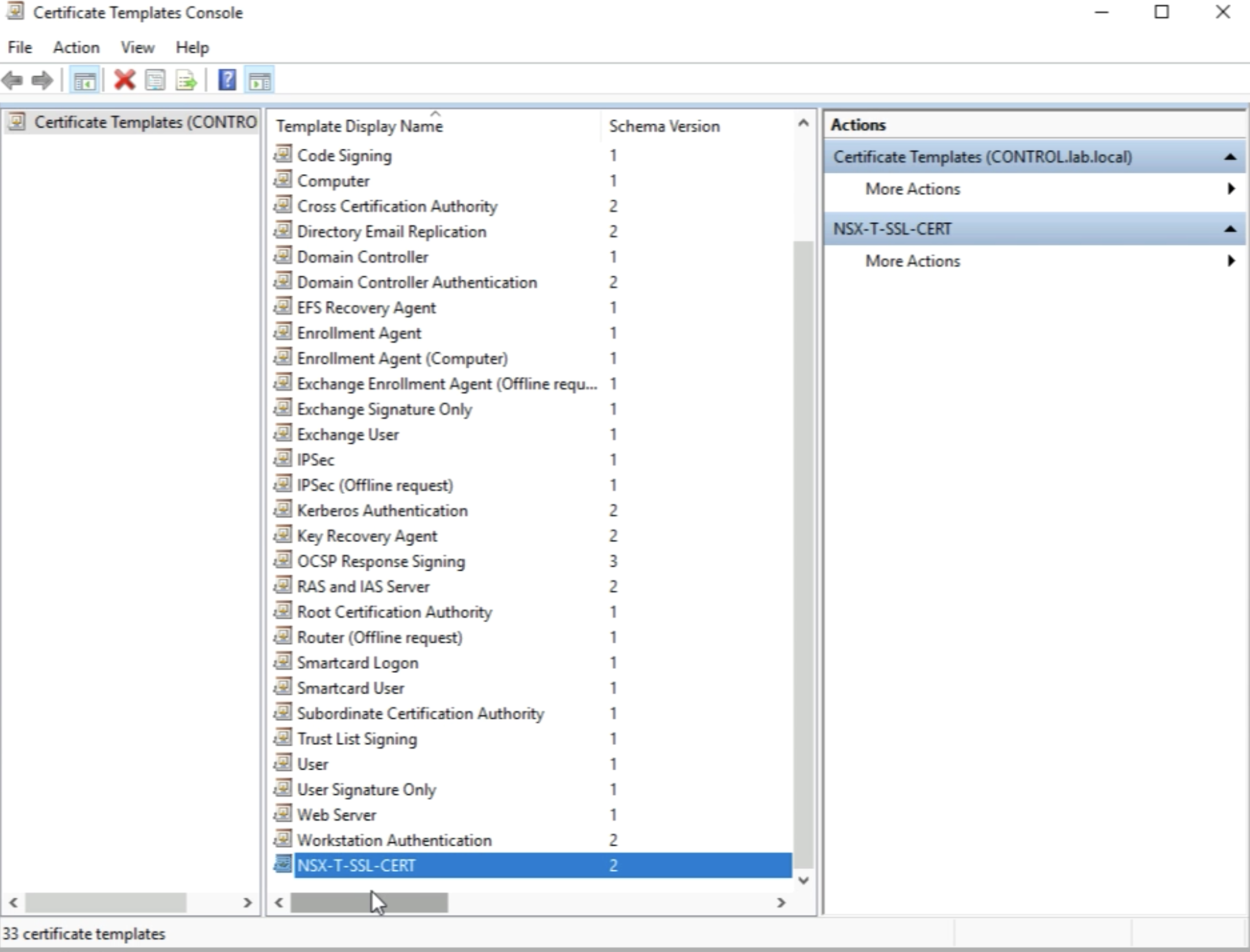Viewport: 1250px width, 952px height.
Task: Click the Back arrow in the toolbar
Action: (x=12, y=80)
